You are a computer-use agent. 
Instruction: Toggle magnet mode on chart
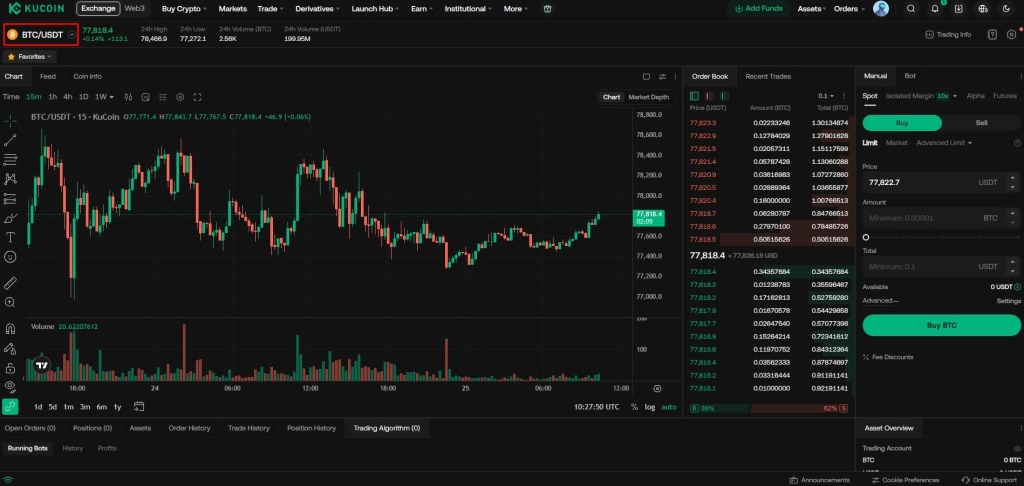click(x=10, y=329)
